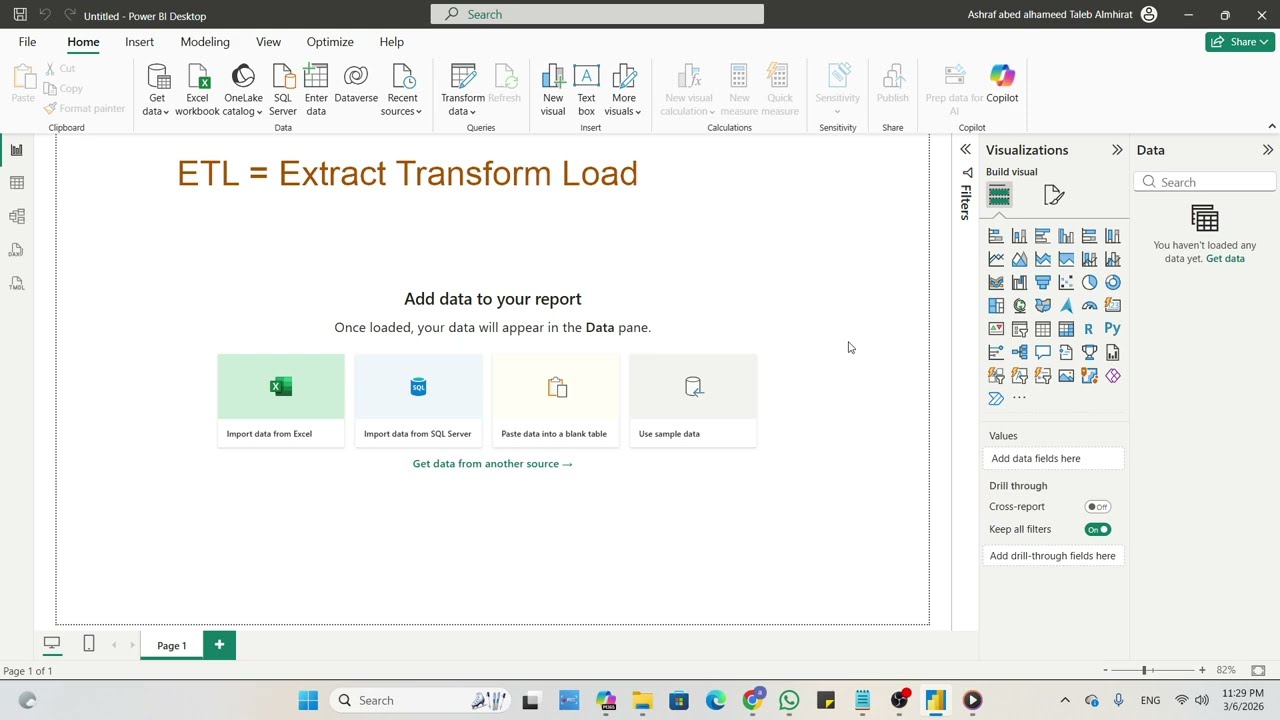Select the Image visual icon
This screenshot has width=1280, height=720.
(x=1066, y=376)
